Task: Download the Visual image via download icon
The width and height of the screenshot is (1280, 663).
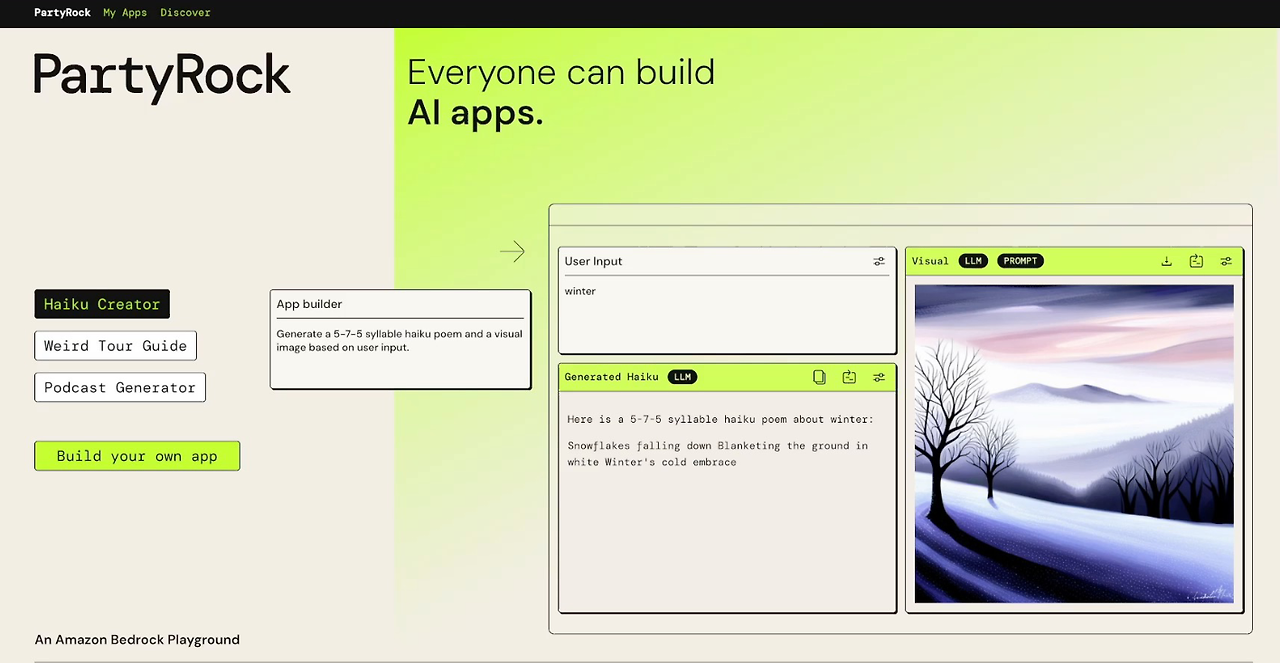Action: click(1166, 261)
